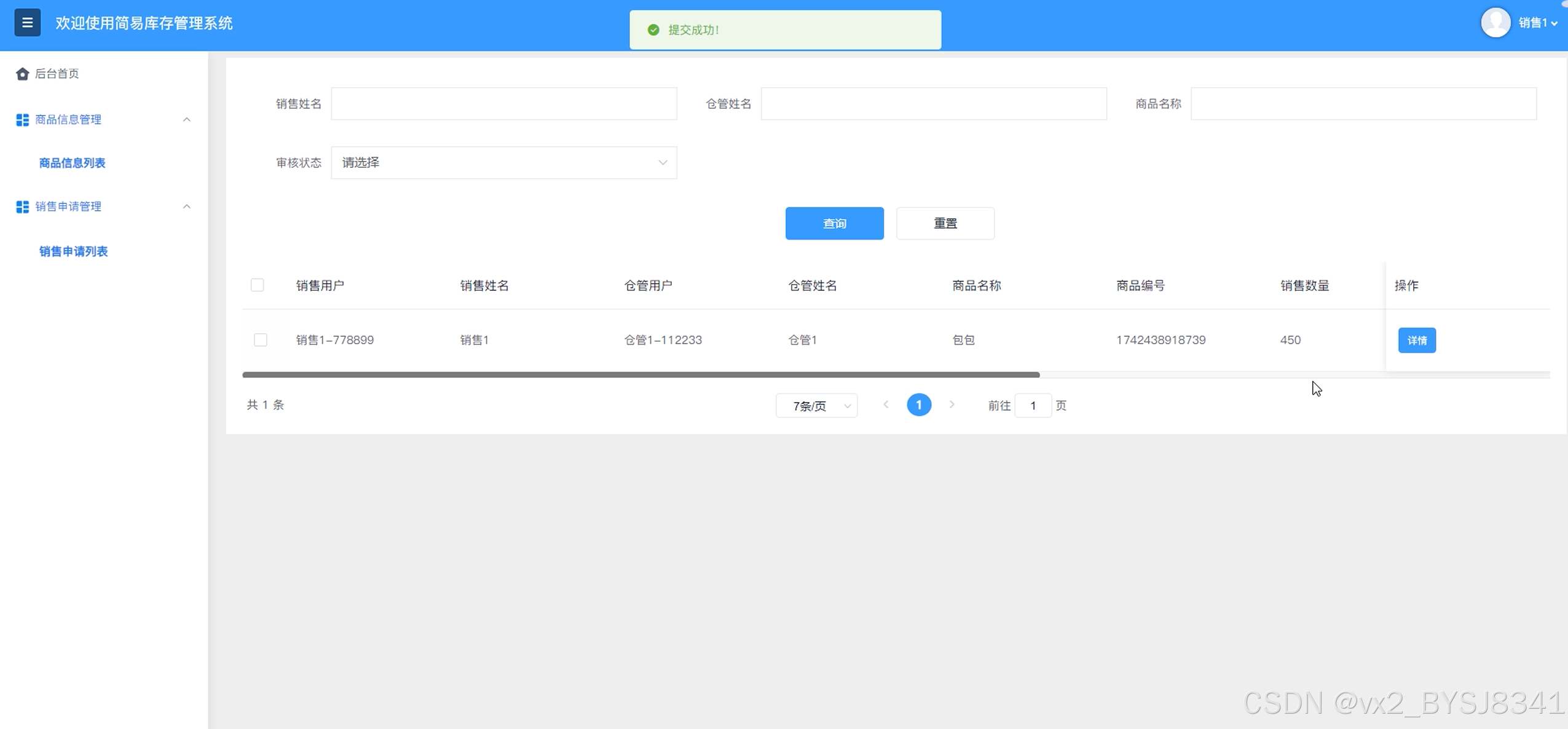Click the 查询 button

click(x=834, y=223)
